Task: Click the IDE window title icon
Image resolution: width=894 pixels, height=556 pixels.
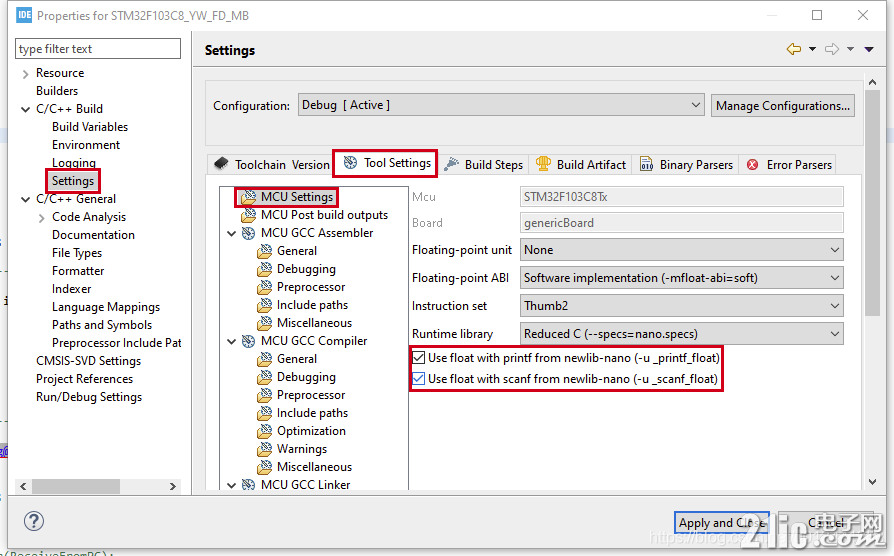Action: pyautogui.click(x=24, y=15)
